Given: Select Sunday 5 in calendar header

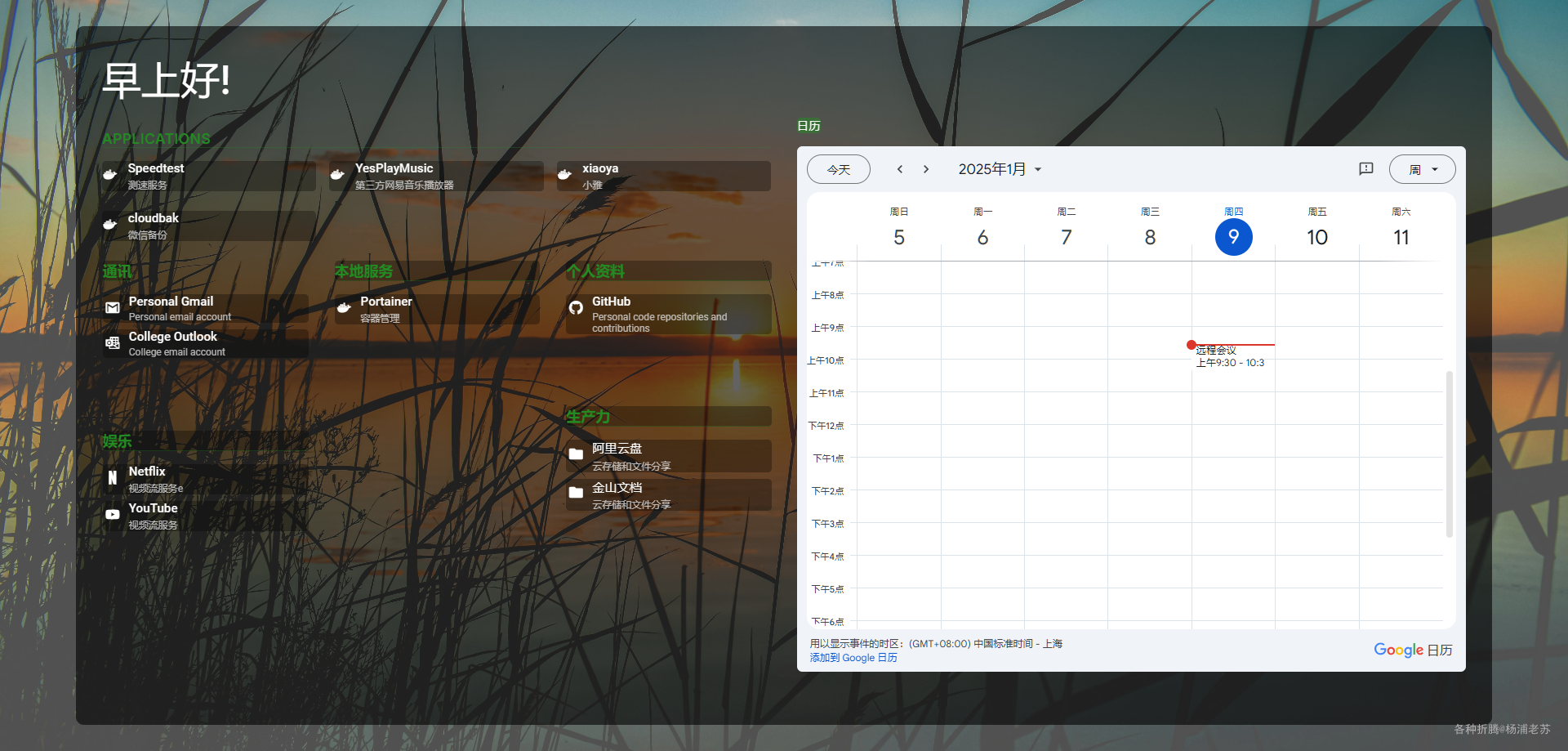Looking at the screenshot, I should (899, 237).
